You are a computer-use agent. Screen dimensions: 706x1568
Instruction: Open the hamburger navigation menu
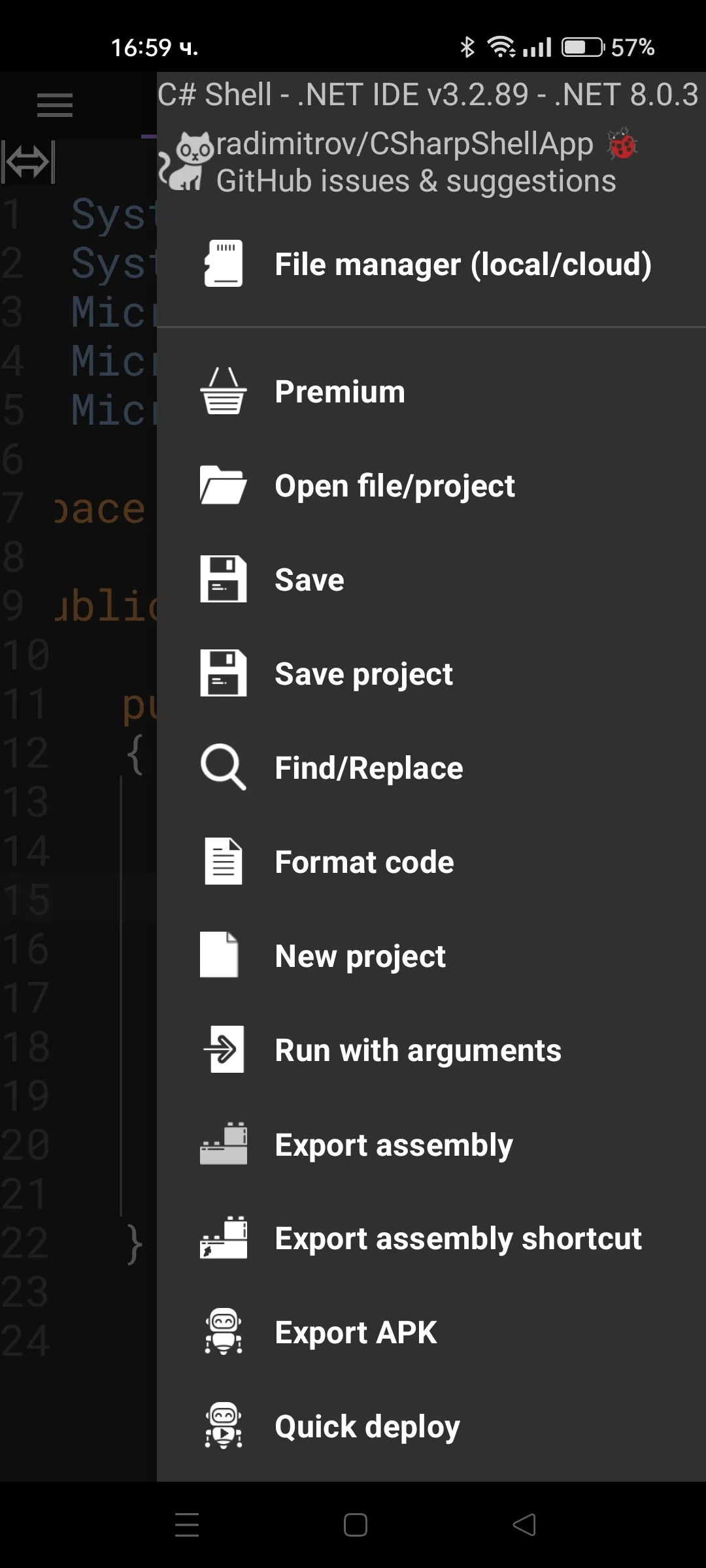(54, 105)
